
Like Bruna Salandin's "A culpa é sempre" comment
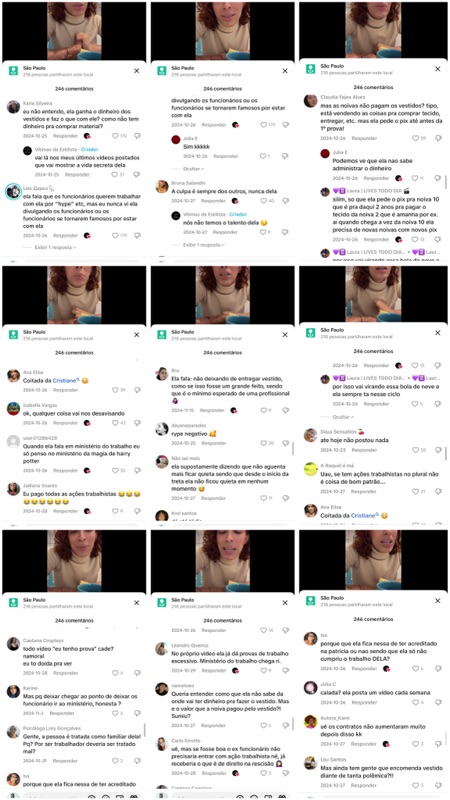[x=264, y=201]
